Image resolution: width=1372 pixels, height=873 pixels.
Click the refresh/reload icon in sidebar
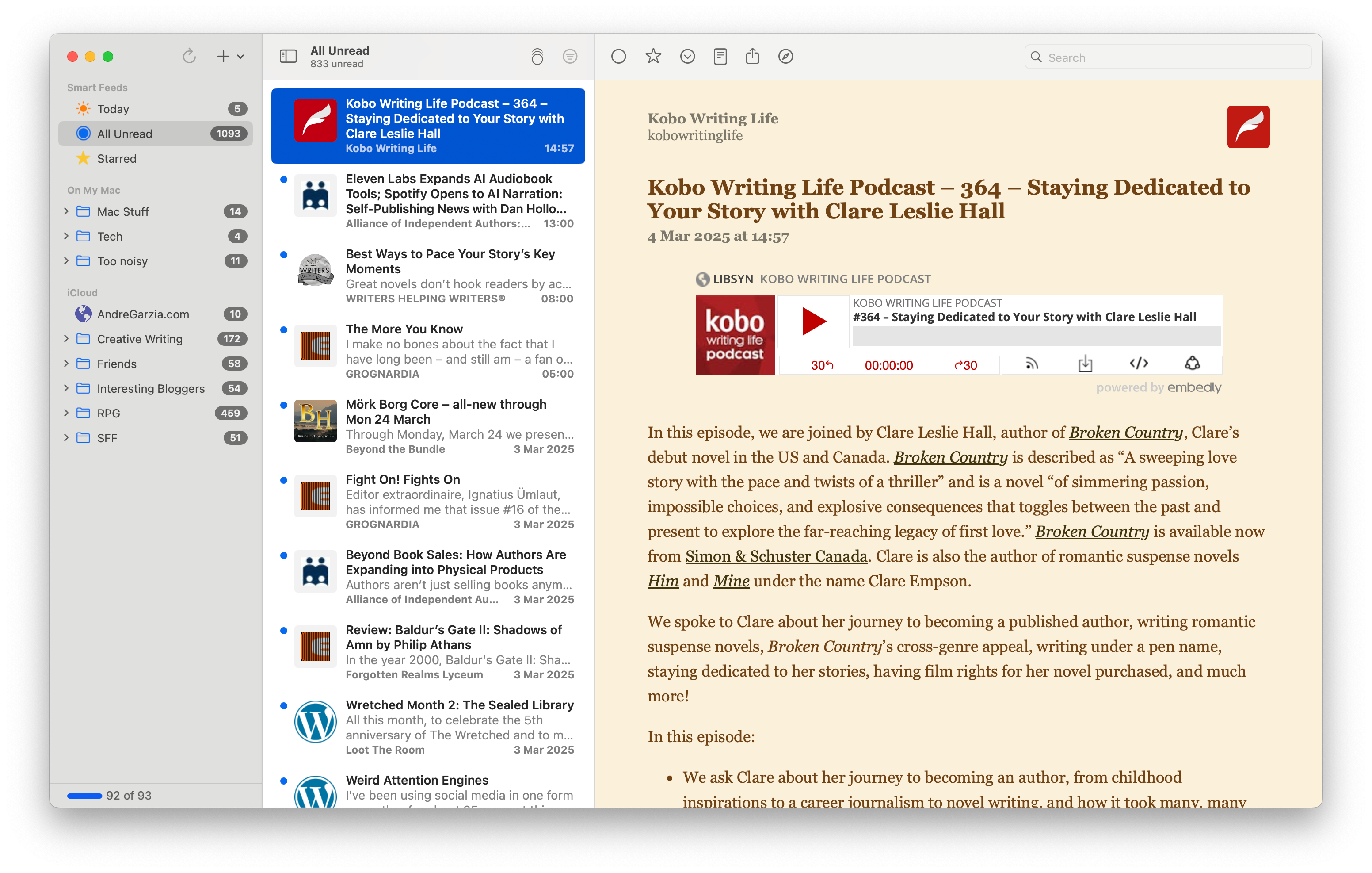pyautogui.click(x=188, y=57)
